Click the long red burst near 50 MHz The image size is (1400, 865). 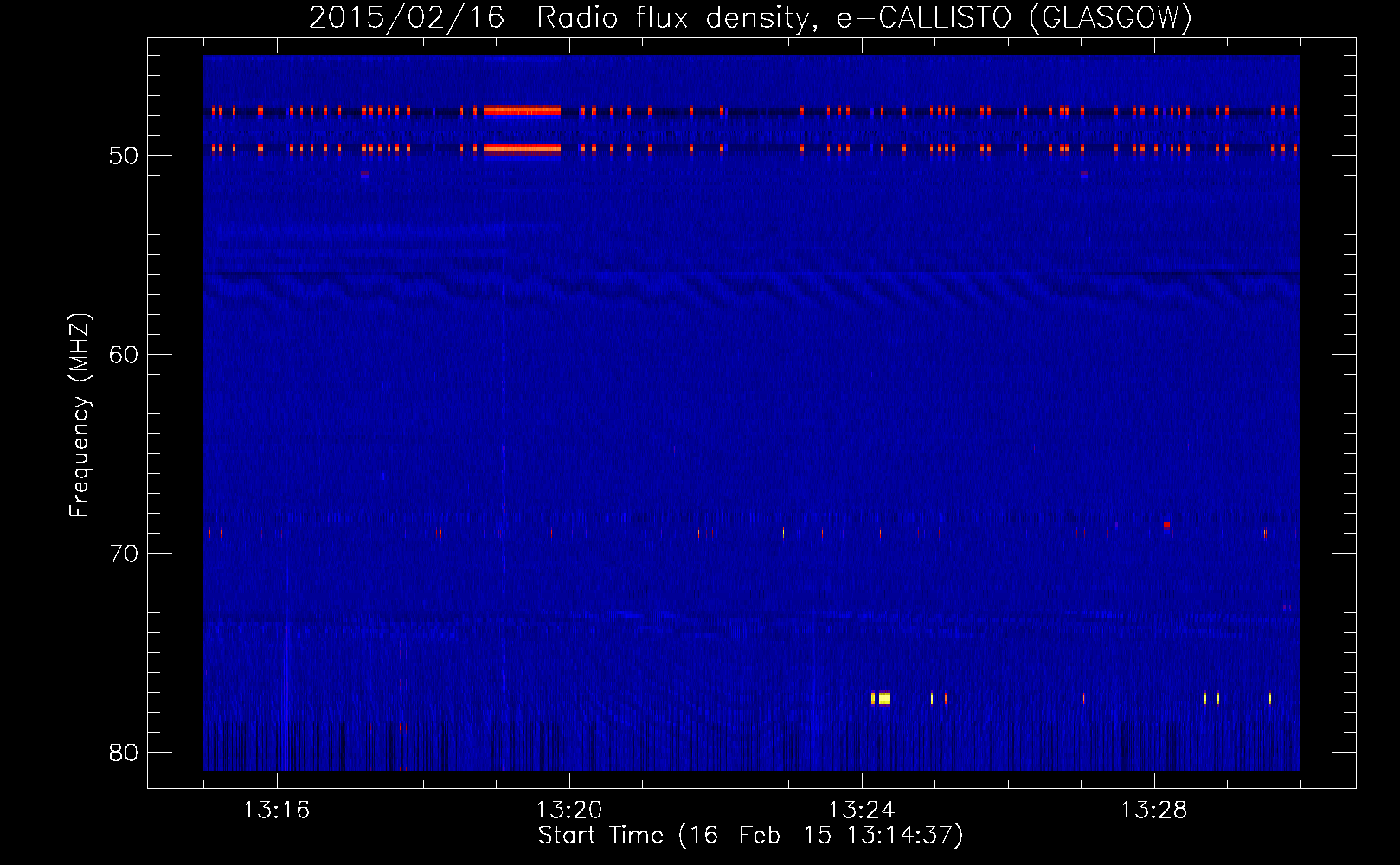tap(522, 149)
